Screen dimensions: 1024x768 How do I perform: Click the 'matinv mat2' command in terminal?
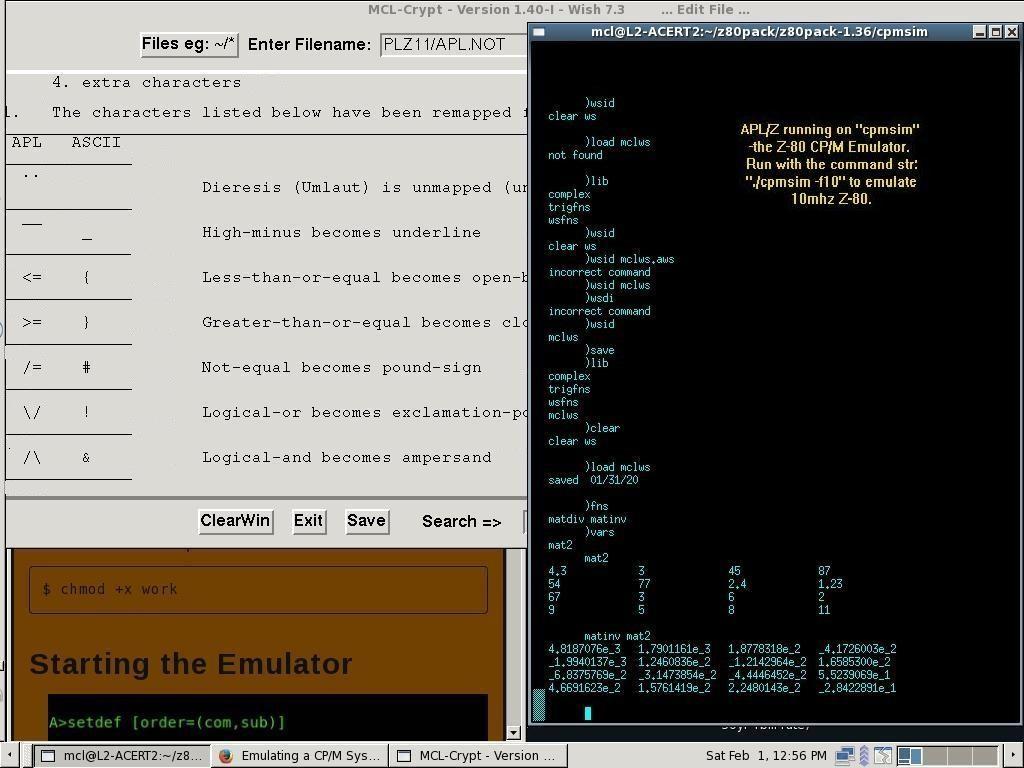617,636
